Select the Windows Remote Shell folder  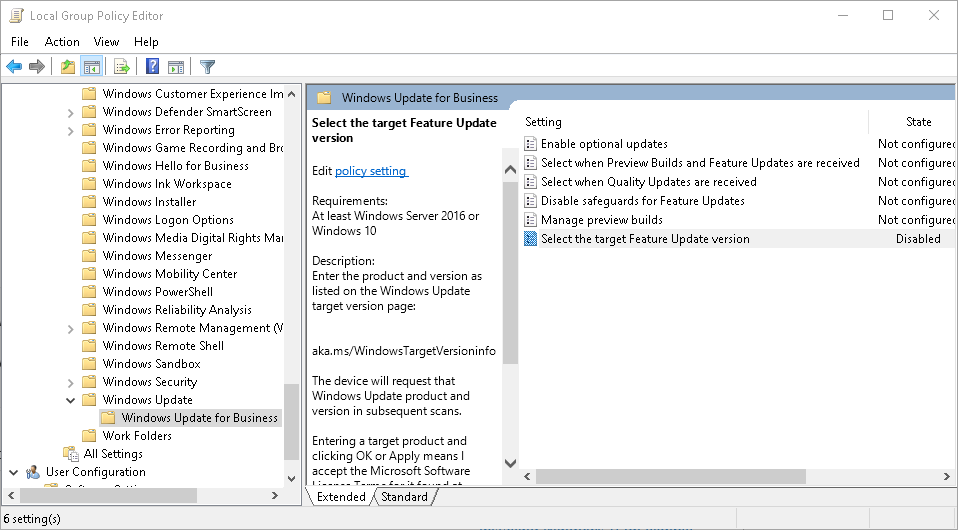(x=163, y=345)
